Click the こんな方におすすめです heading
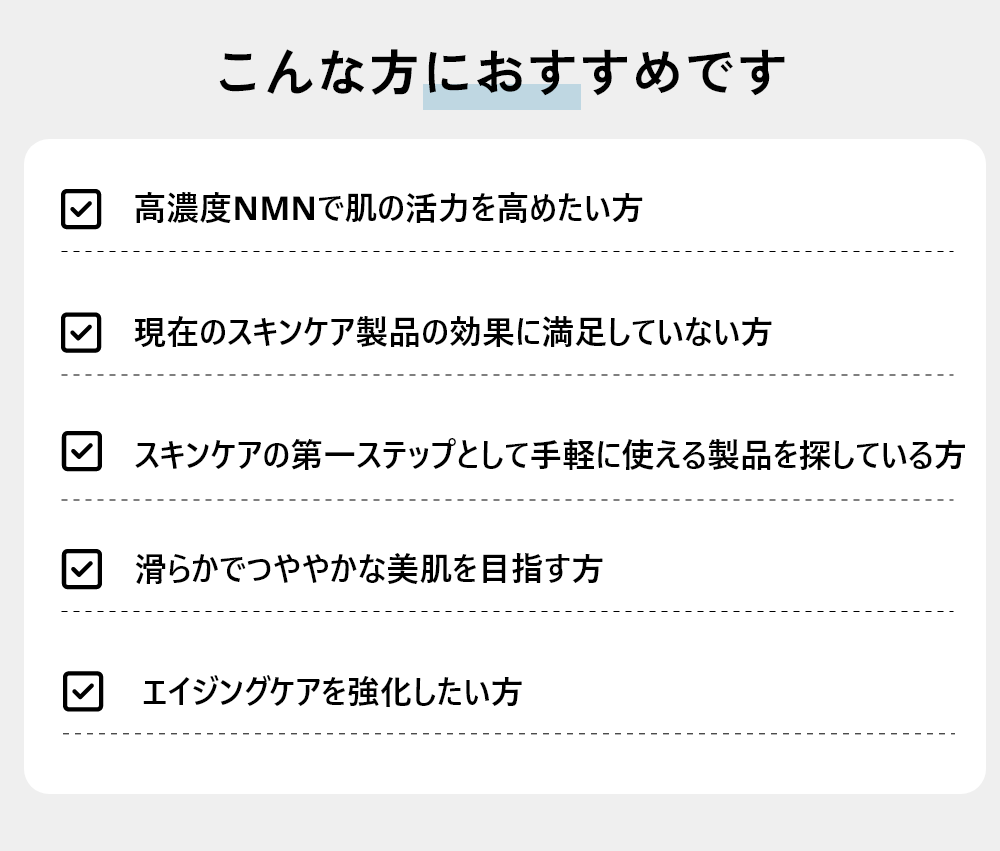 [x=502, y=72]
